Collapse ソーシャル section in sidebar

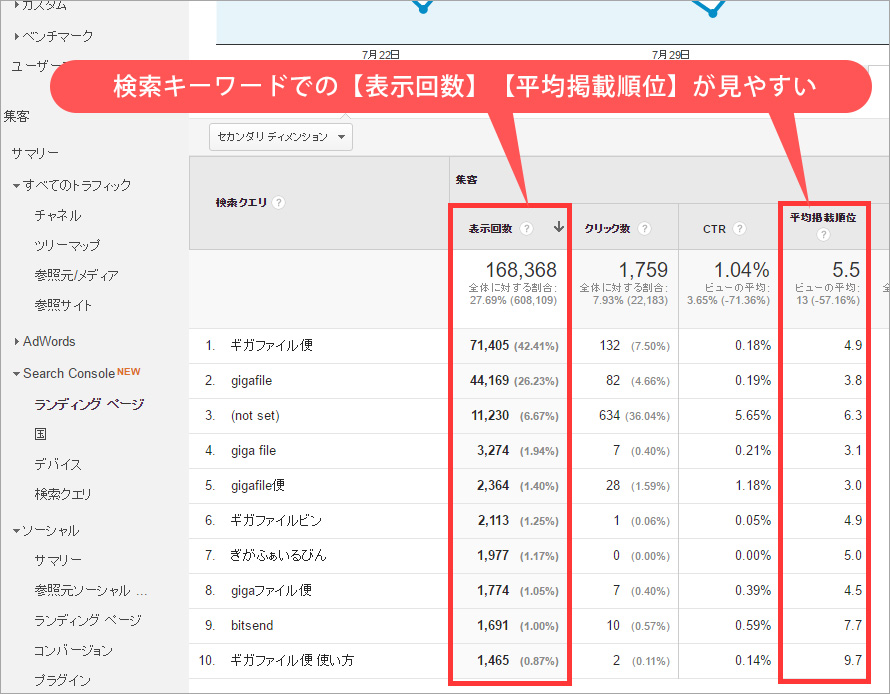pos(16,531)
